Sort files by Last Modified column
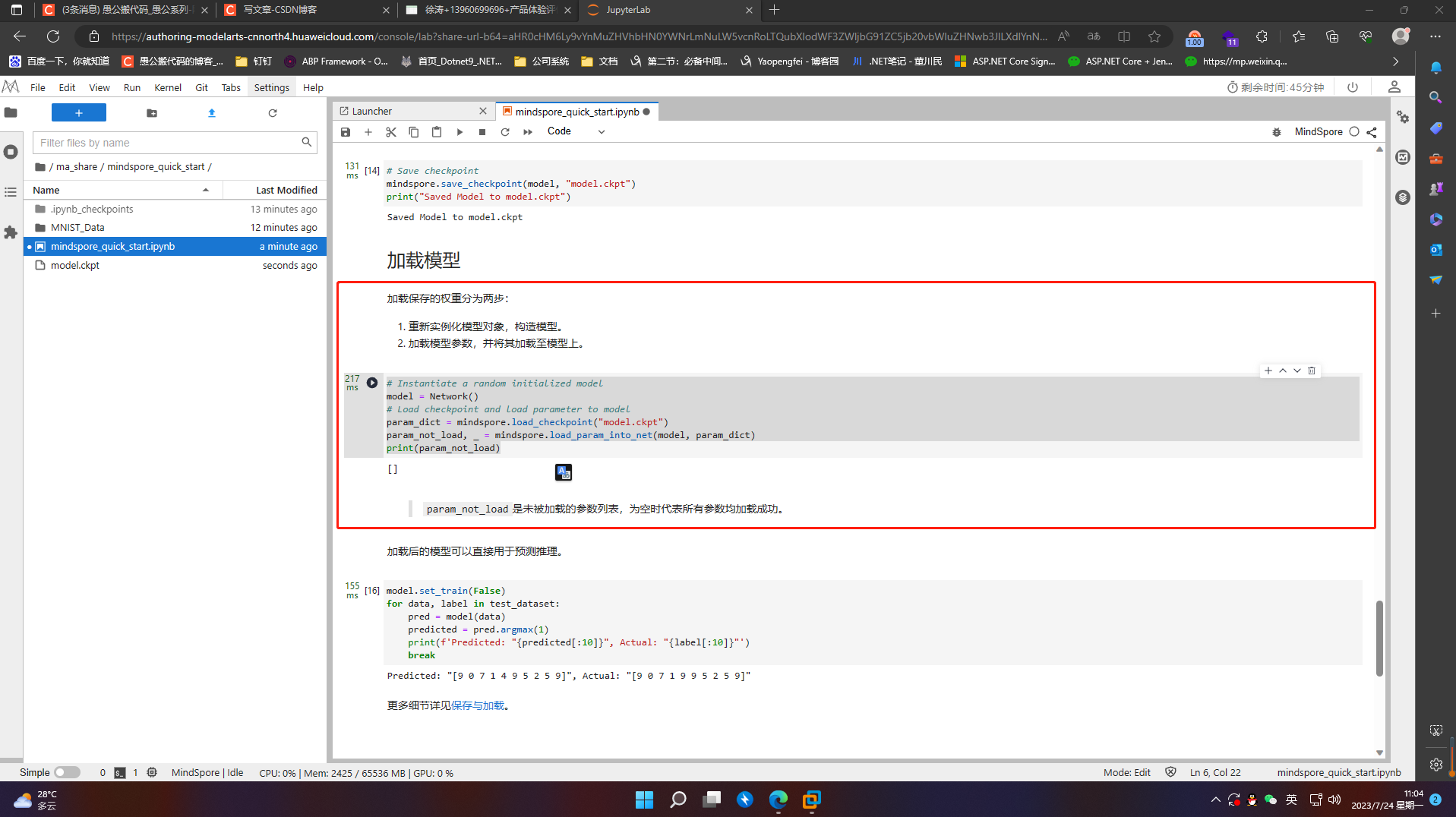Viewport: 1456px width, 817px height. point(275,191)
